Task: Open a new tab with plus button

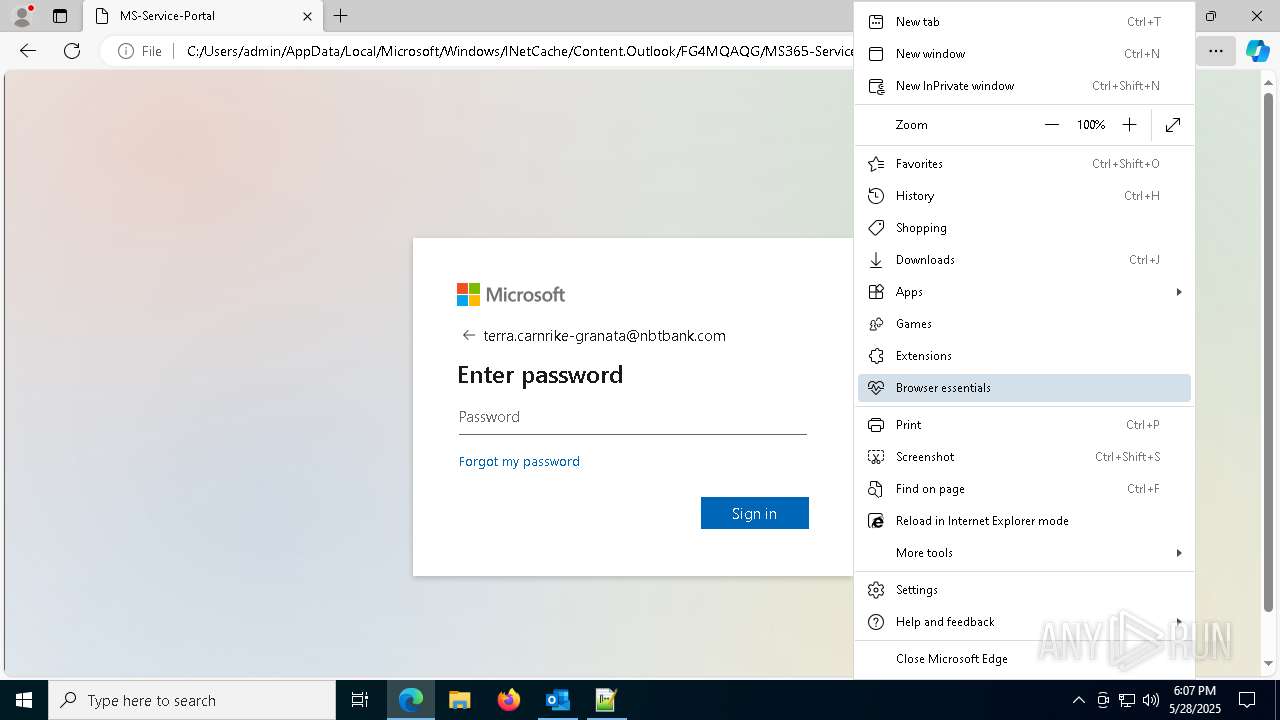Action: tap(341, 16)
